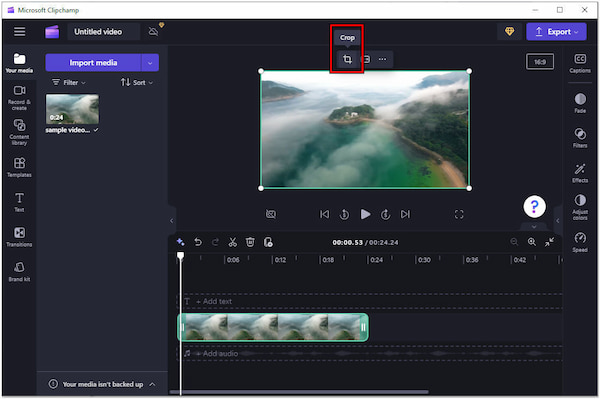Open the Fade panel
Viewport: 600px width, 399px height.
click(x=580, y=103)
